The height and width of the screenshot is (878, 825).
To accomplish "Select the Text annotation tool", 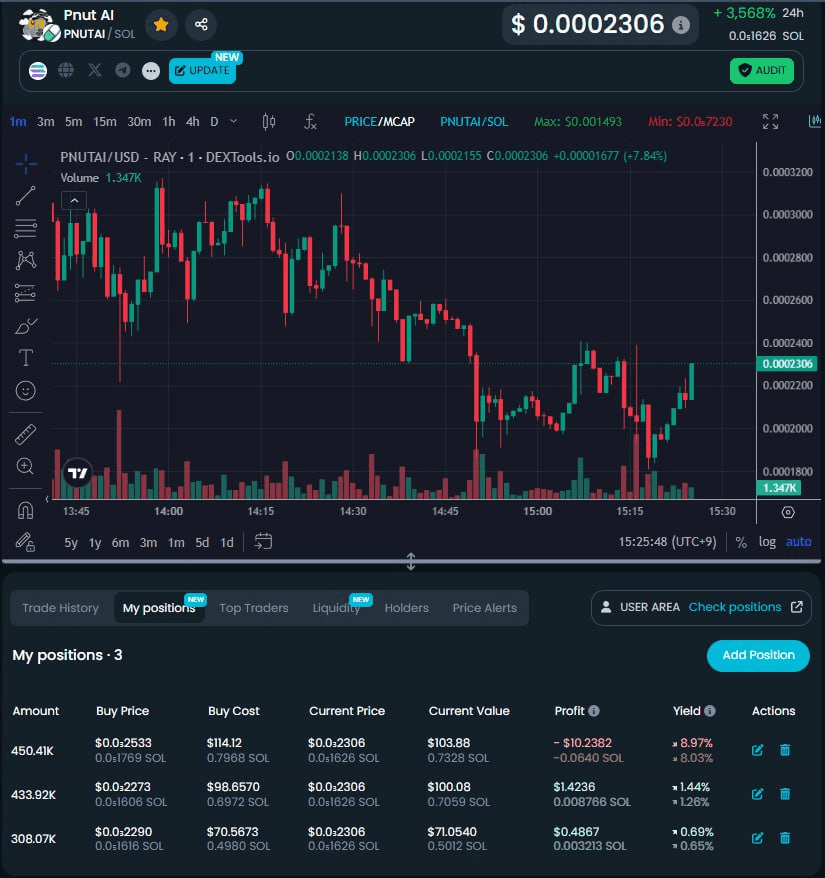I will click(x=26, y=358).
